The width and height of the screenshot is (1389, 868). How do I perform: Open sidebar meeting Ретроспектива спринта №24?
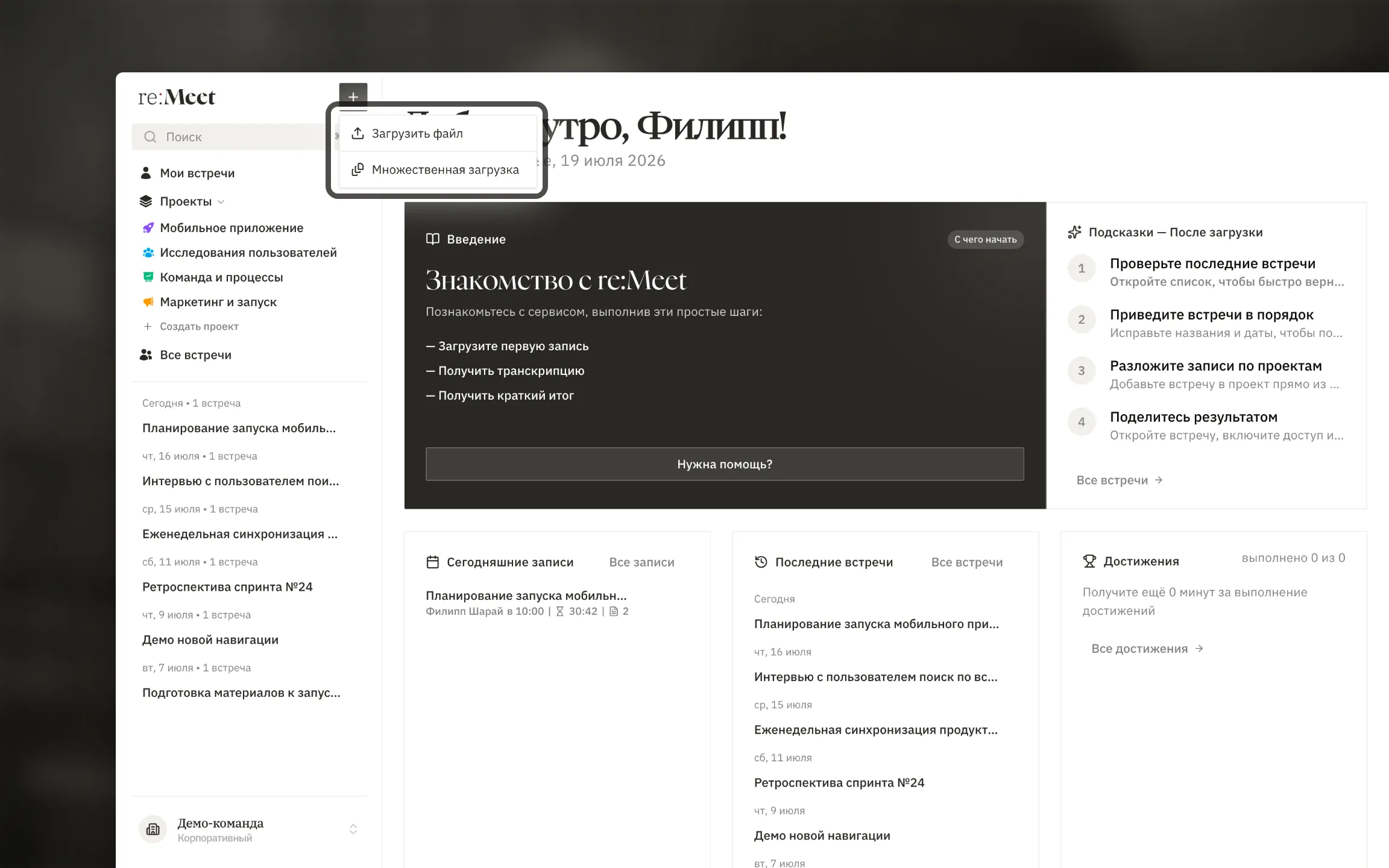[227, 587]
